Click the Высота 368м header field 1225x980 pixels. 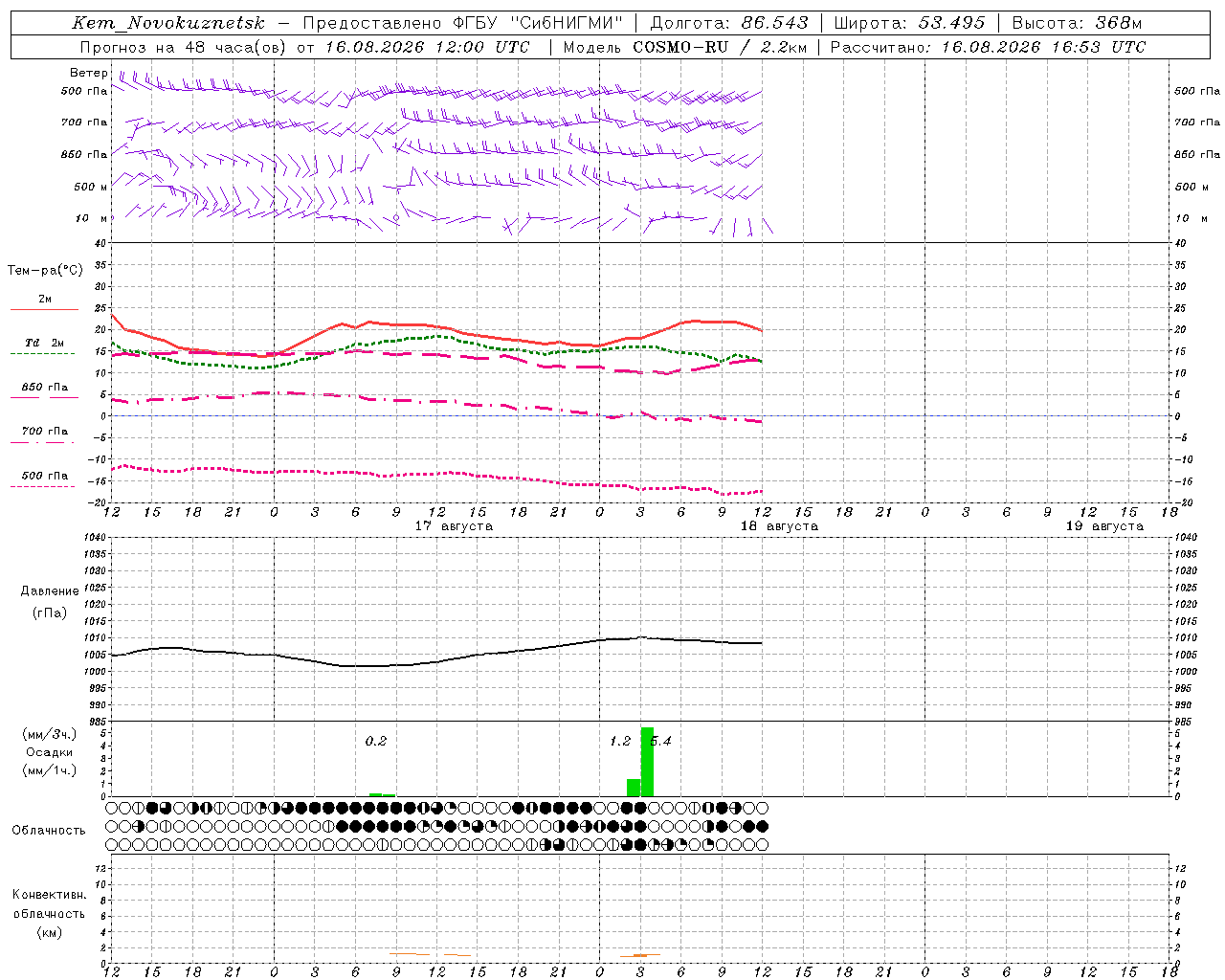tap(1077, 23)
